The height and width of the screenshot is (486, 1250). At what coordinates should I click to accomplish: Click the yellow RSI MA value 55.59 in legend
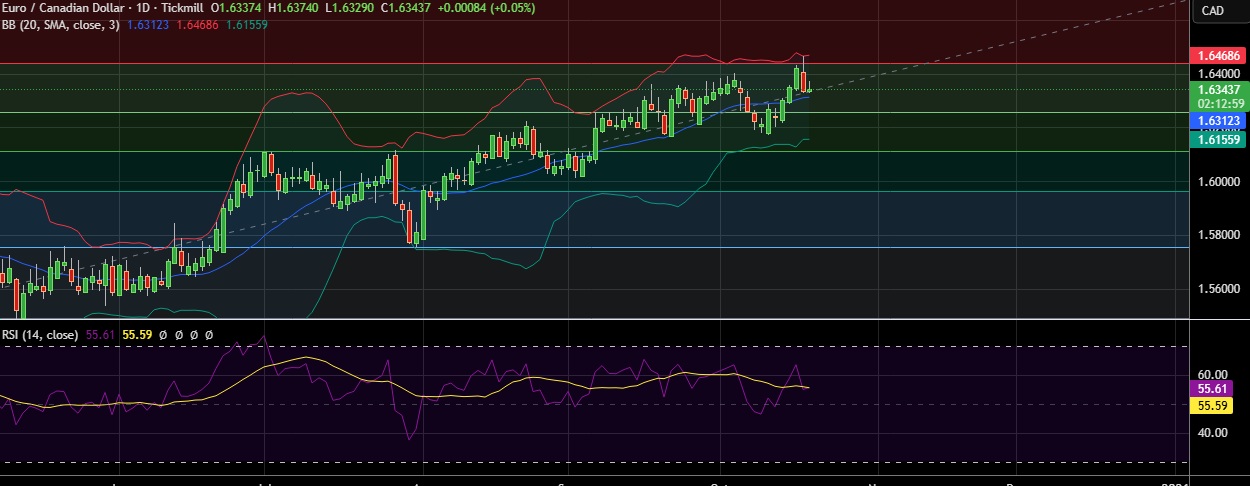137,335
